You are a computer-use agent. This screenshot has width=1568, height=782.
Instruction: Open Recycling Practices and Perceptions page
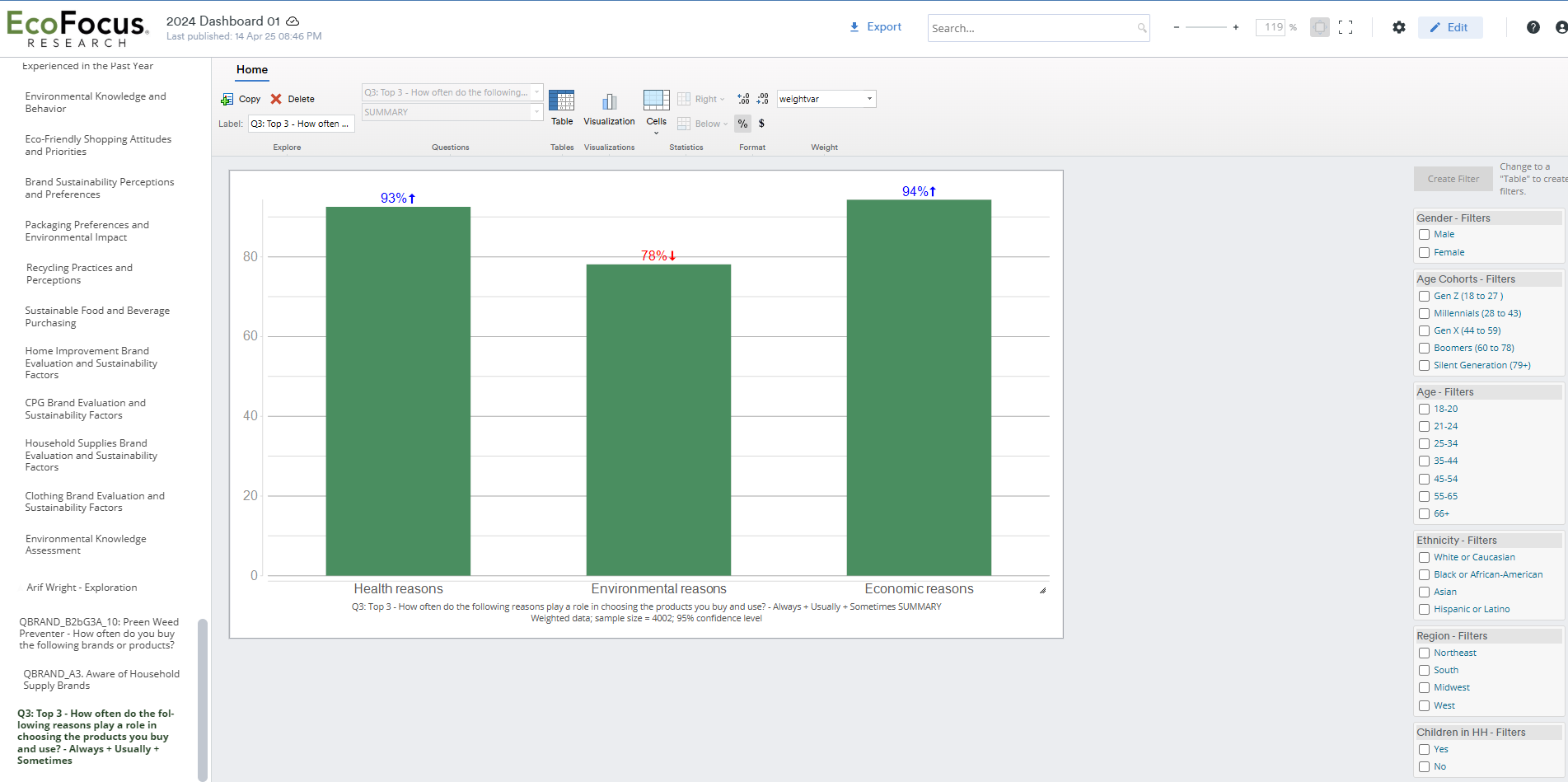[x=79, y=274]
